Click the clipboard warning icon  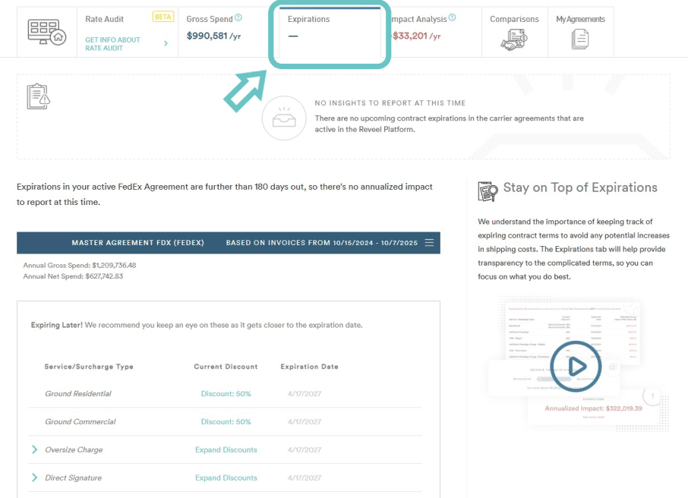39,96
